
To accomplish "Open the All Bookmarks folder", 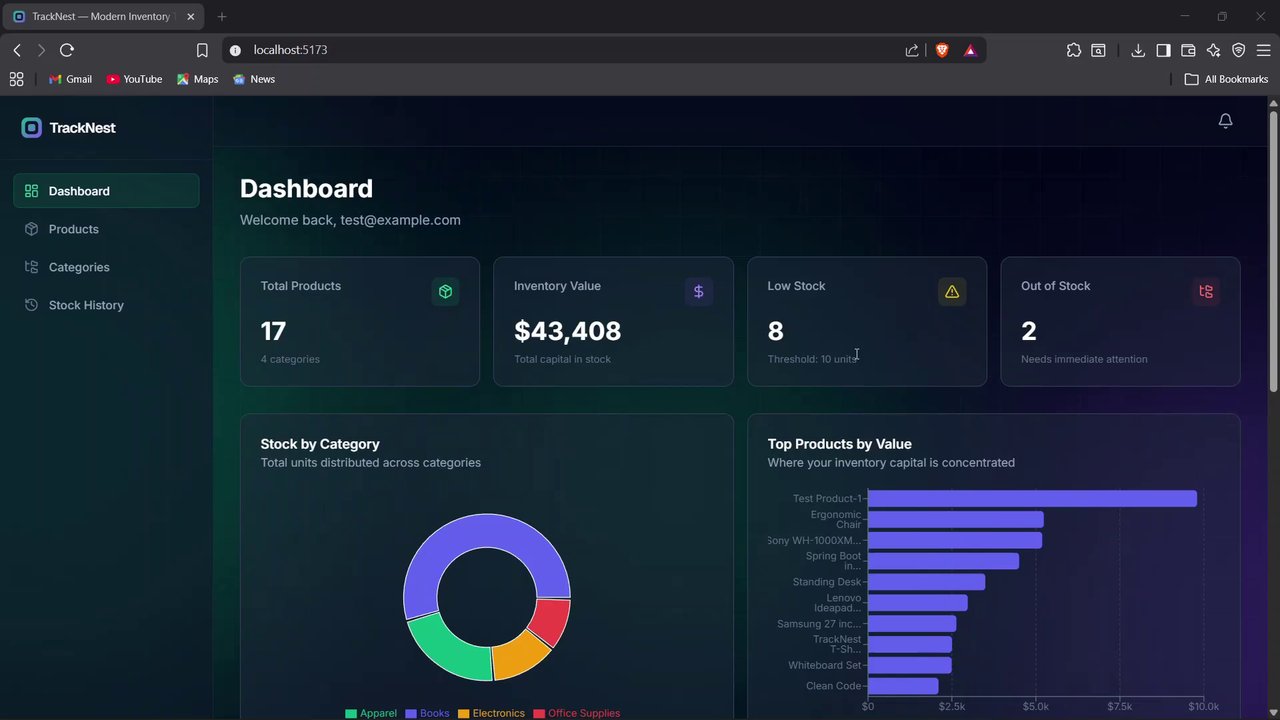I will tap(1226, 79).
